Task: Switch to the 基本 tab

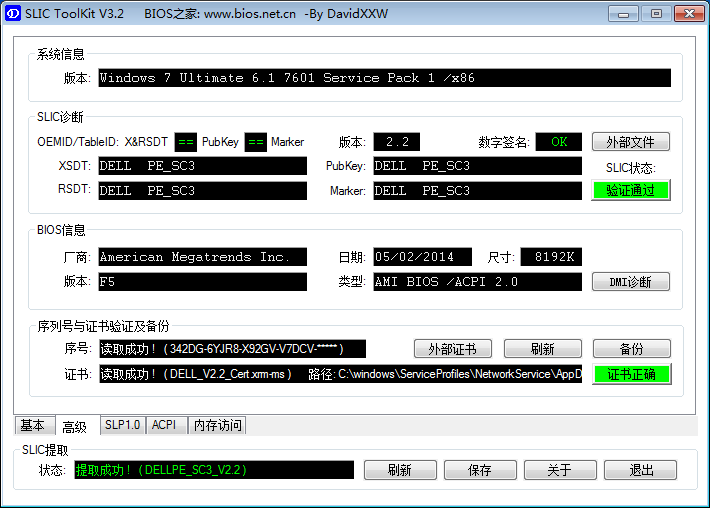Action: [x=33, y=425]
